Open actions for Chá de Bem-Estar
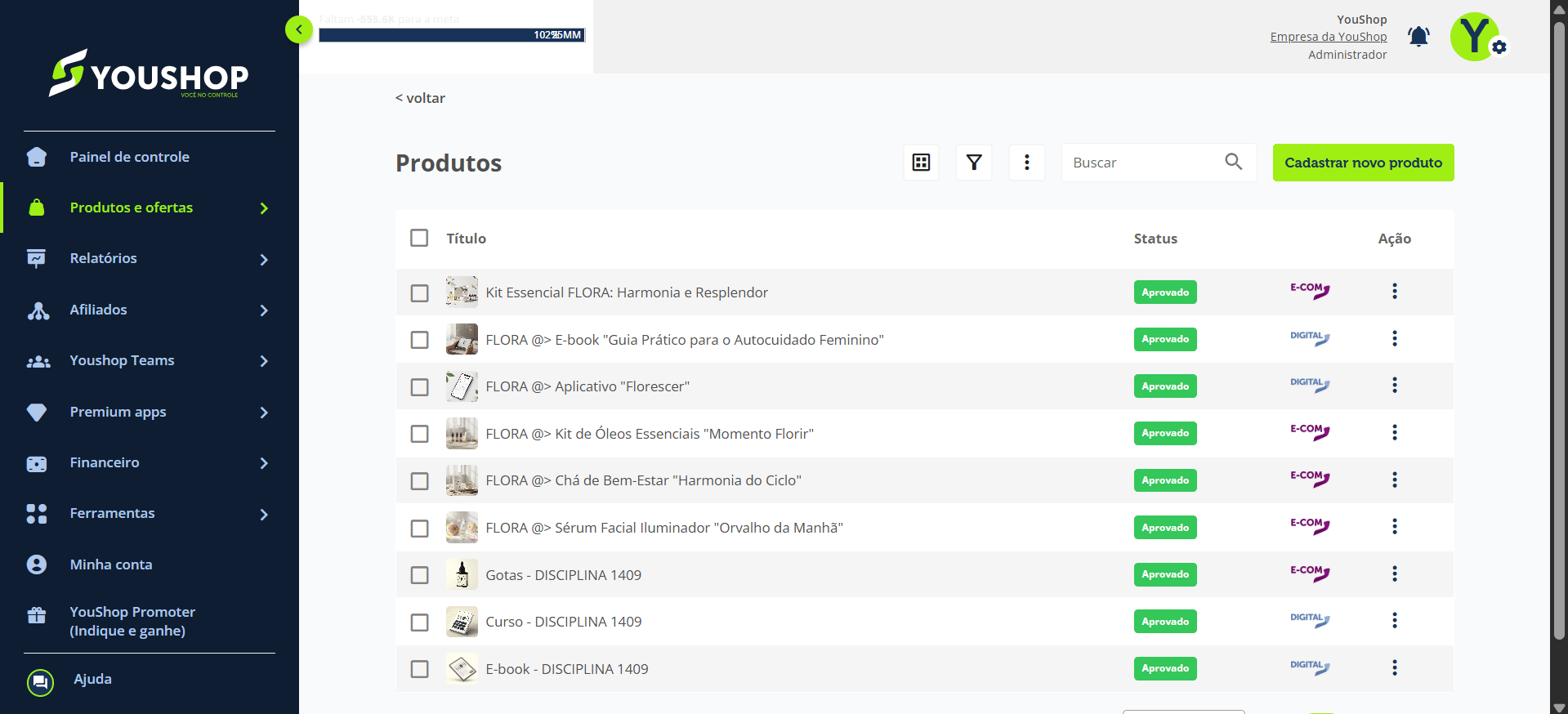Viewport: 1568px width, 714px height. [x=1395, y=480]
